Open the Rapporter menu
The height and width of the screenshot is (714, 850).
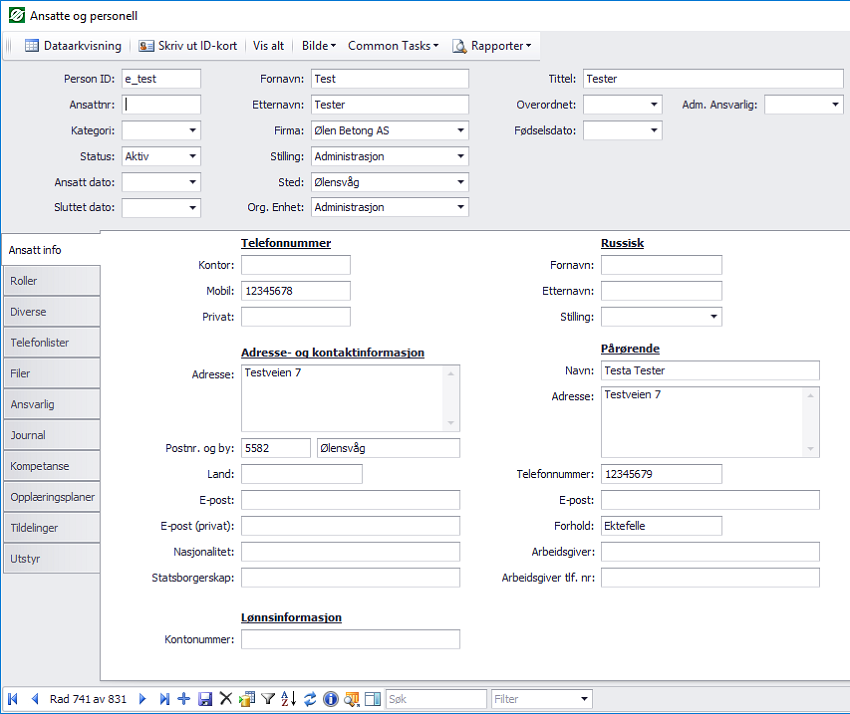coord(491,45)
